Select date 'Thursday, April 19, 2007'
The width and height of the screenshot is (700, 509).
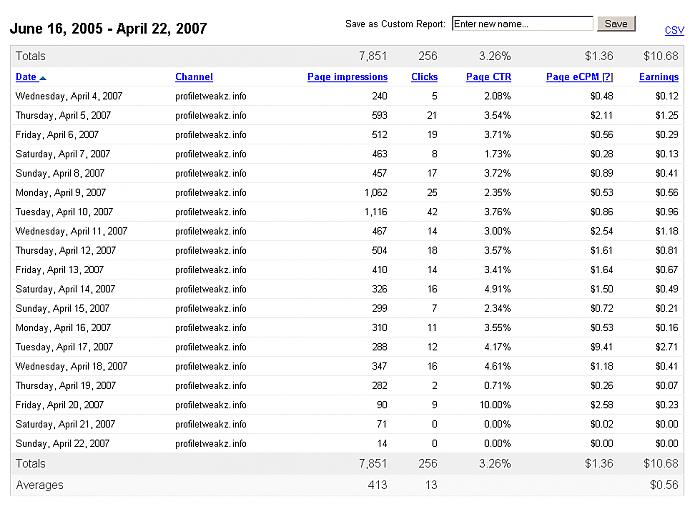[x=66, y=386]
